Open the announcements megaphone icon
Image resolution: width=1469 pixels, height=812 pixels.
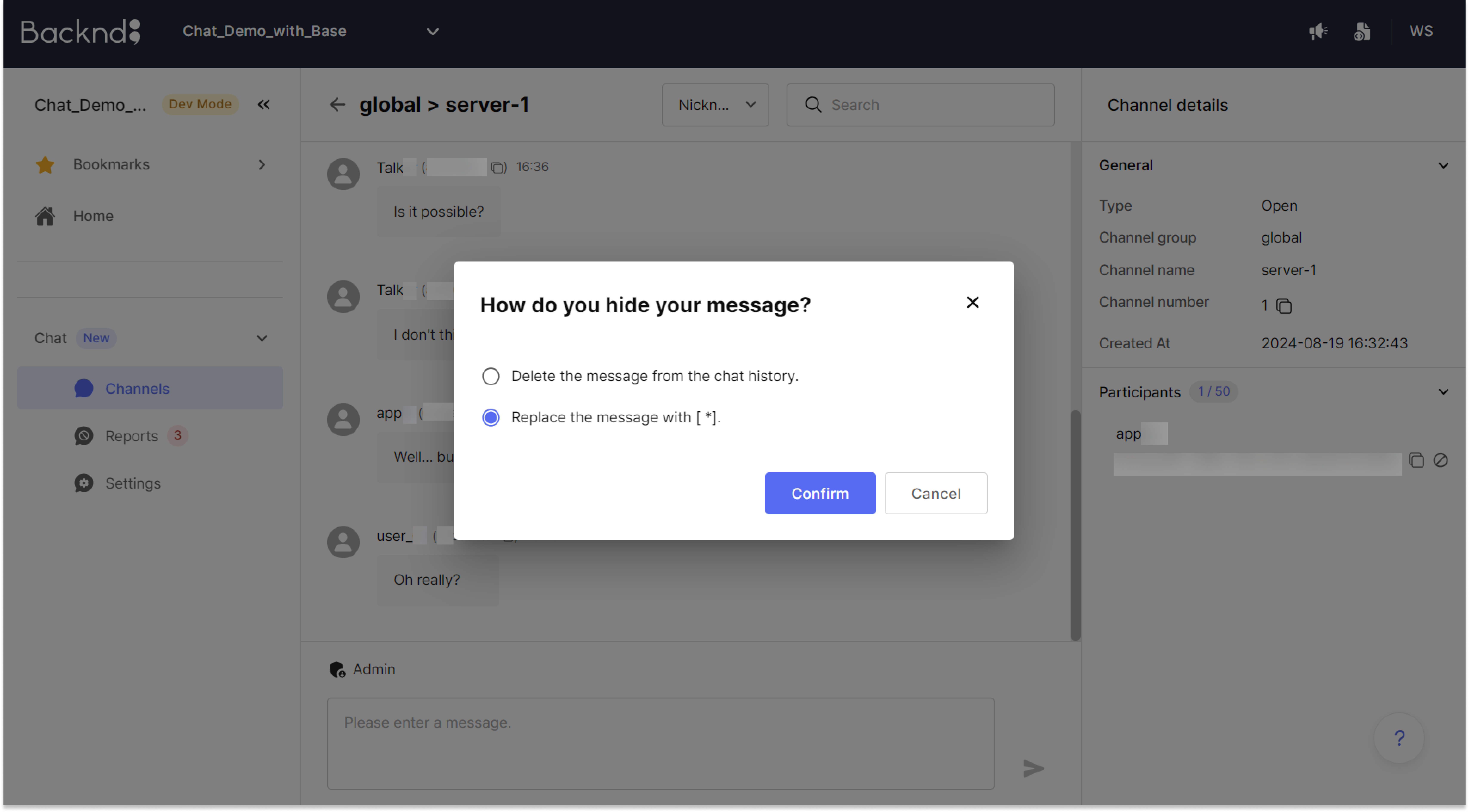click(1318, 31)
